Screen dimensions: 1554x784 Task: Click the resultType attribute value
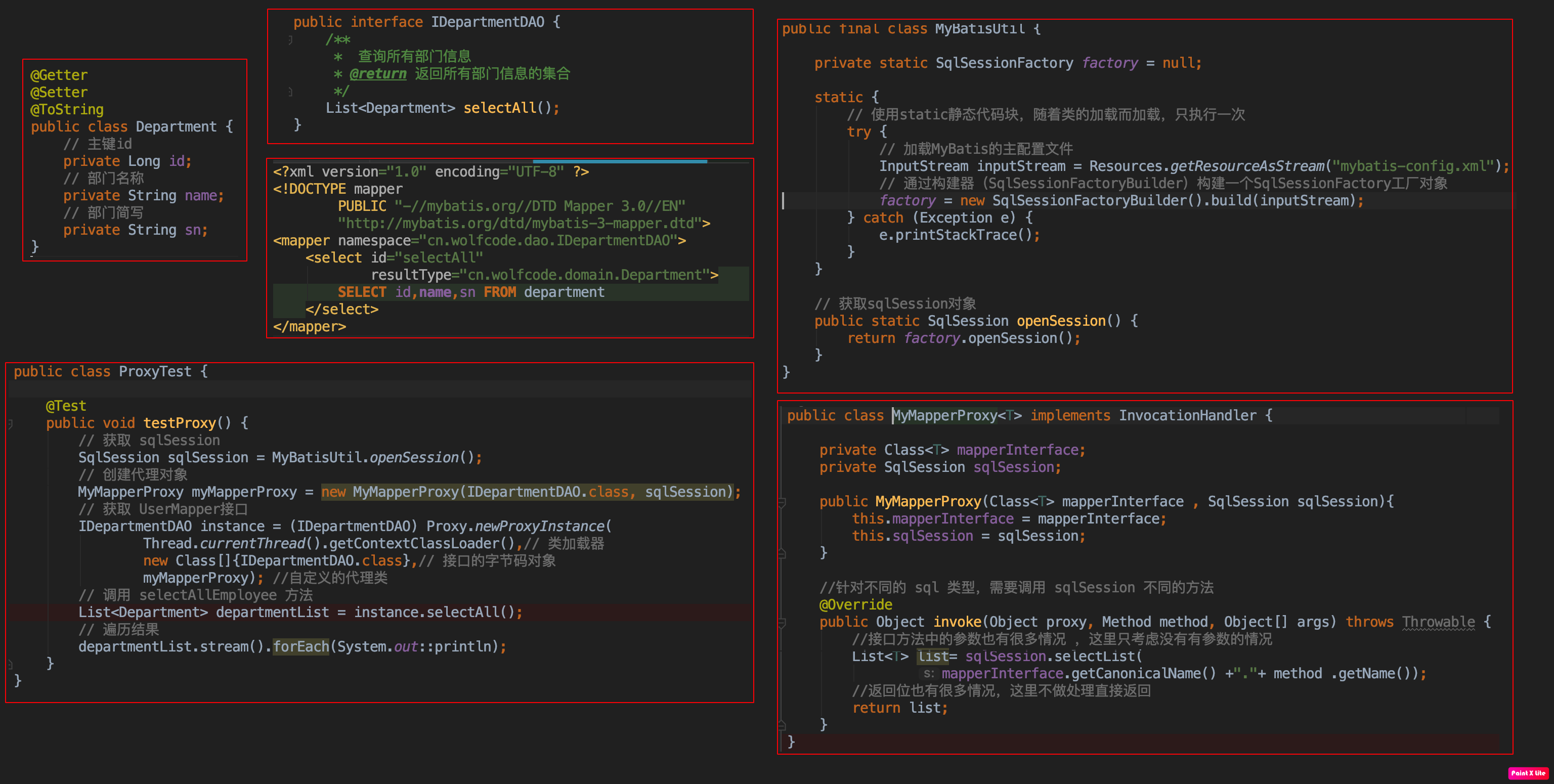click(x=585, y=275)
